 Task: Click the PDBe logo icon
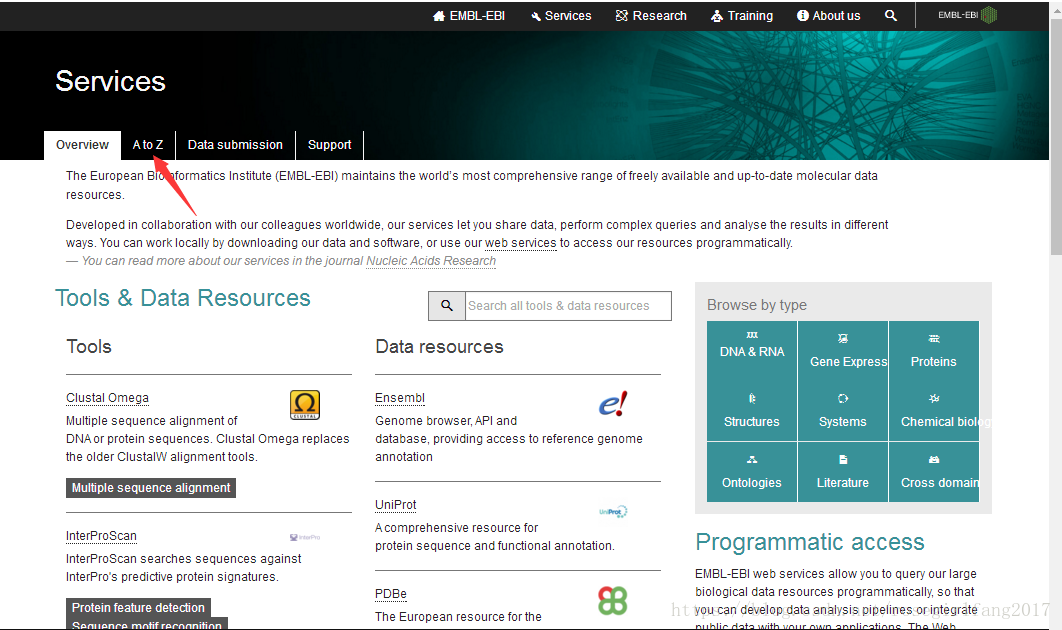(x=613, y=601)
